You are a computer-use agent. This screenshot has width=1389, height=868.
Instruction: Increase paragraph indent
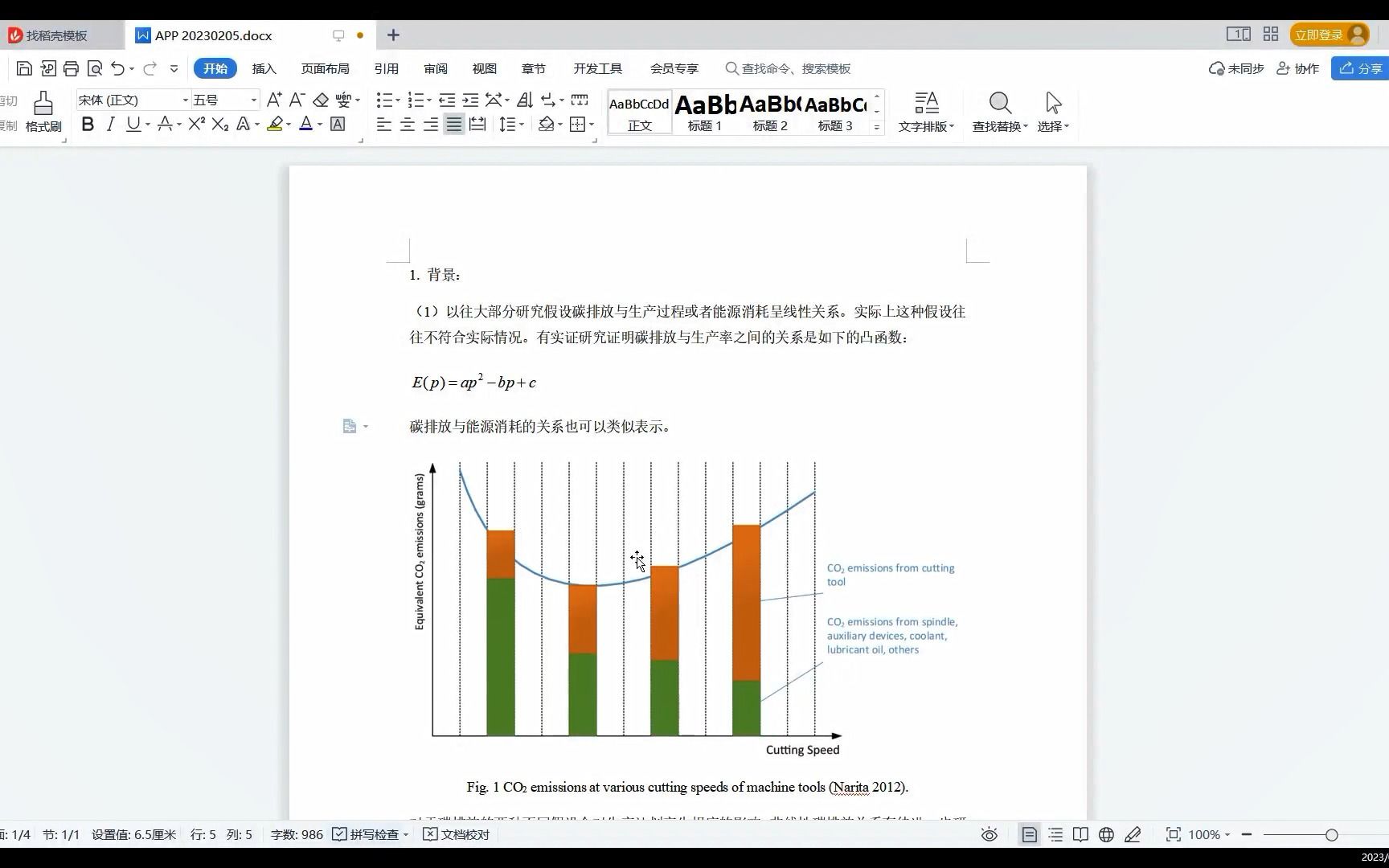click(x=470, y=100)
